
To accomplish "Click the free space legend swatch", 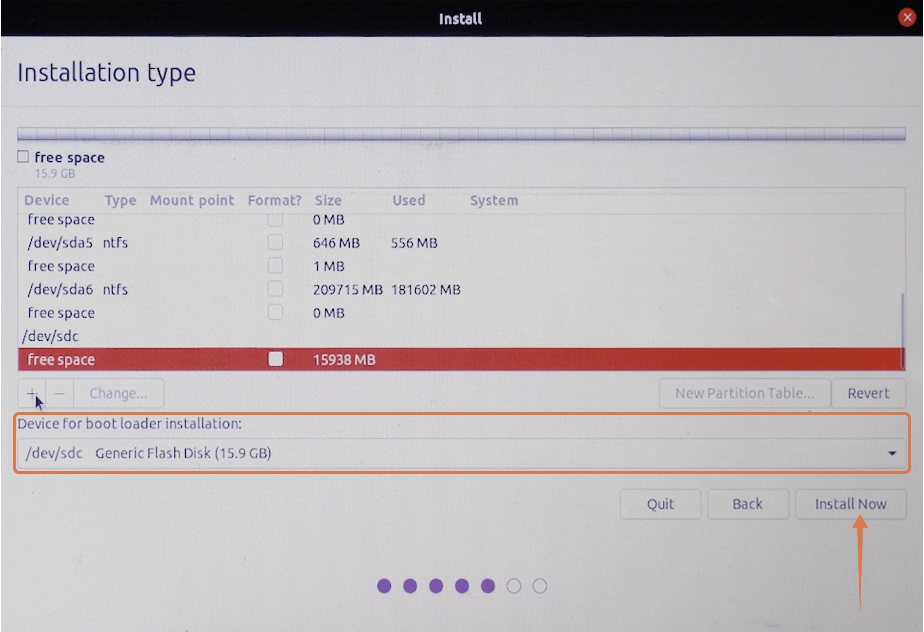I will pyautogui.click(x=23, y=157).
